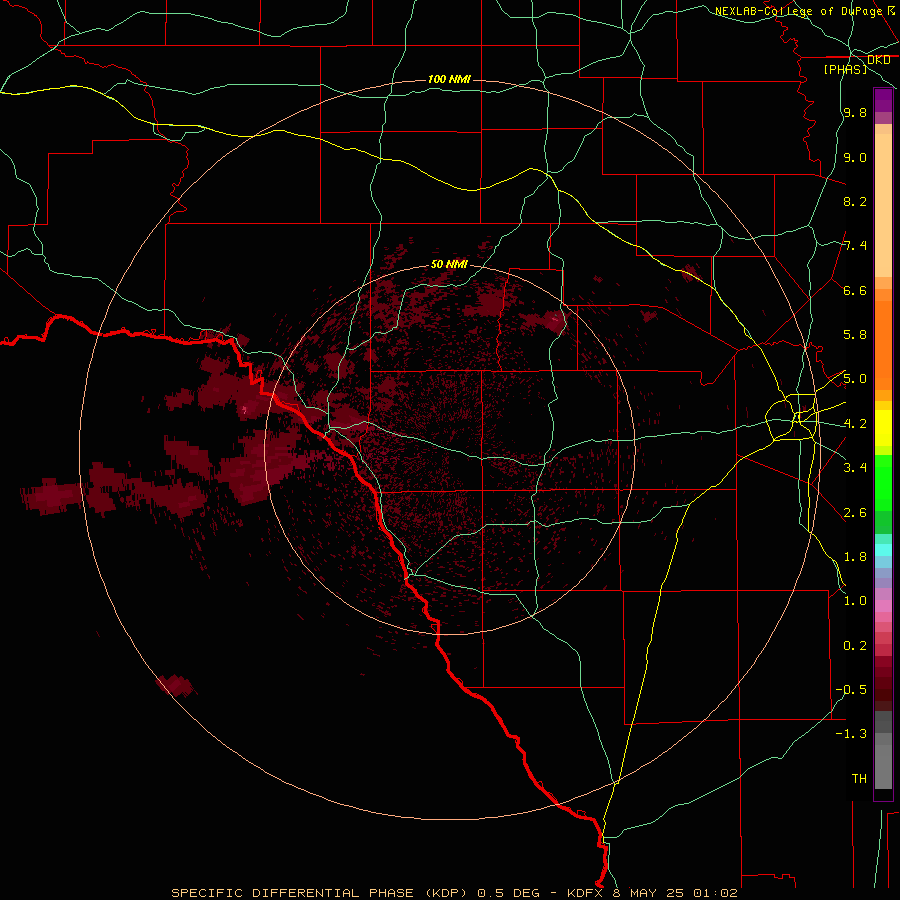
Task: Click the 6.6 value on the color scale
Action: (x=855, y=290)
